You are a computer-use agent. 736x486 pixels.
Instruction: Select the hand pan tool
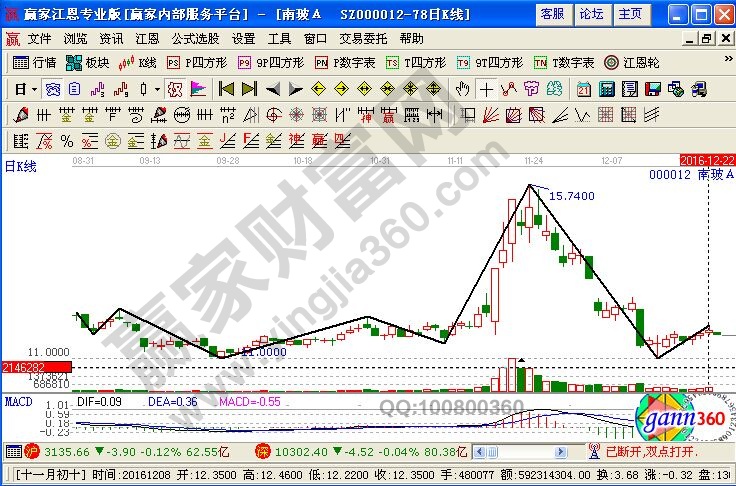[462, 88]
